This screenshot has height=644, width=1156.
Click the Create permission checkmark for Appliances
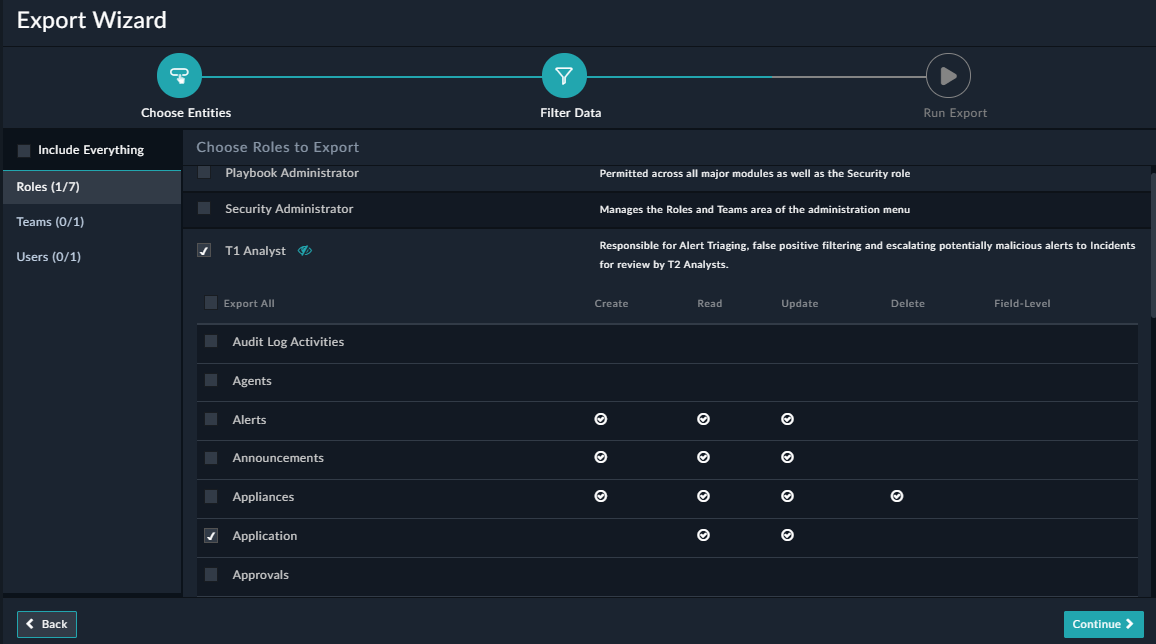click(600, 495)
